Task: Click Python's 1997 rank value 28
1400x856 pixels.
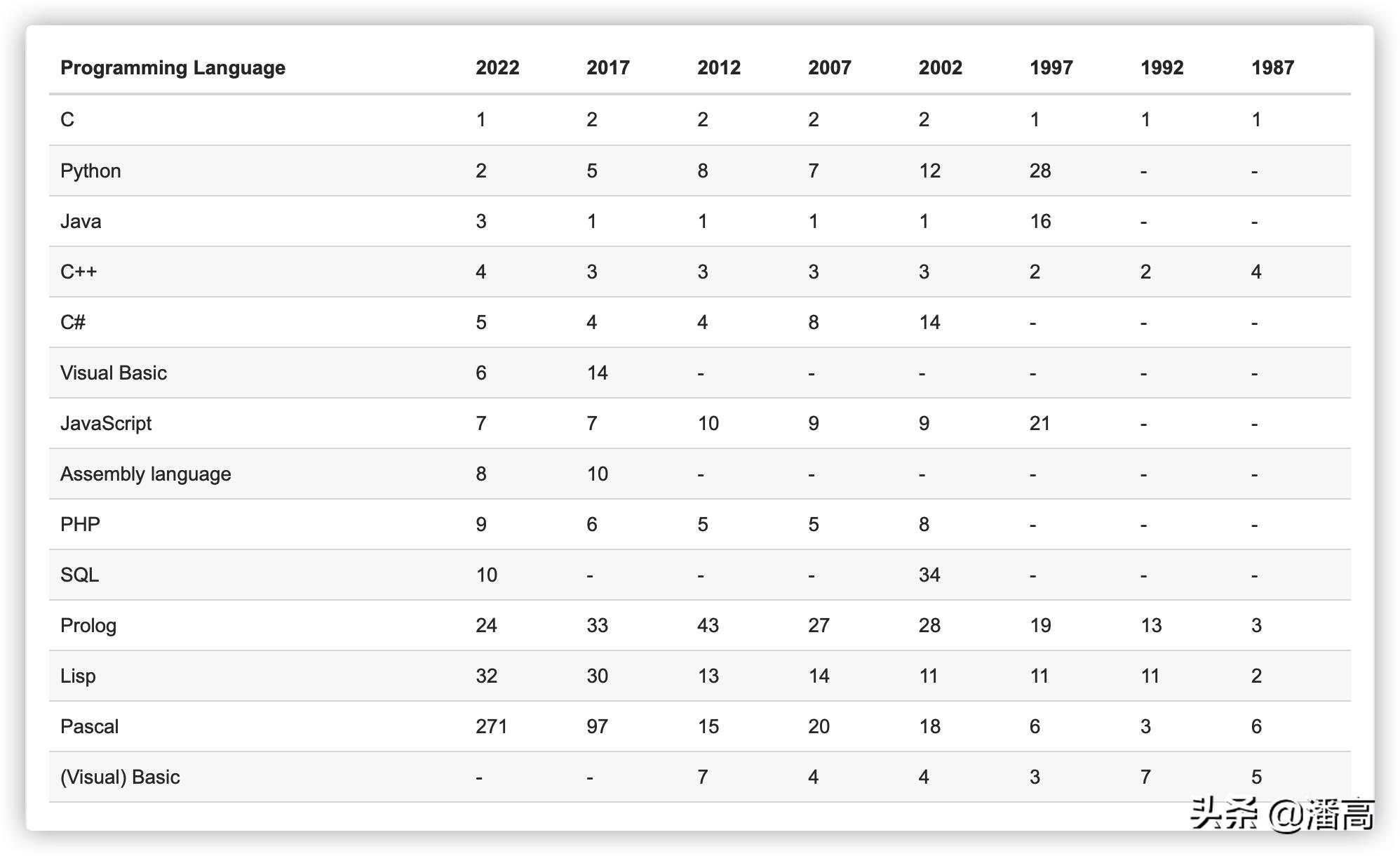Action: pos(1040,171)
